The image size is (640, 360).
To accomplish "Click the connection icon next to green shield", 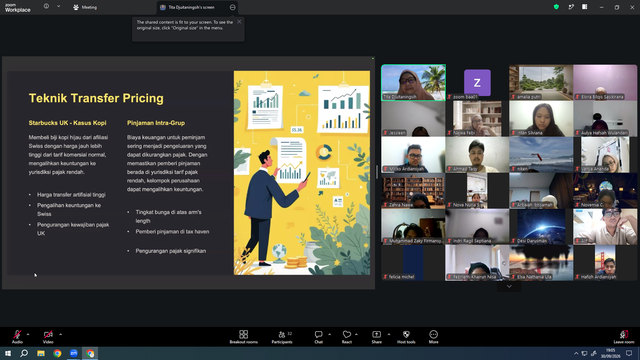I will point(571,7).
